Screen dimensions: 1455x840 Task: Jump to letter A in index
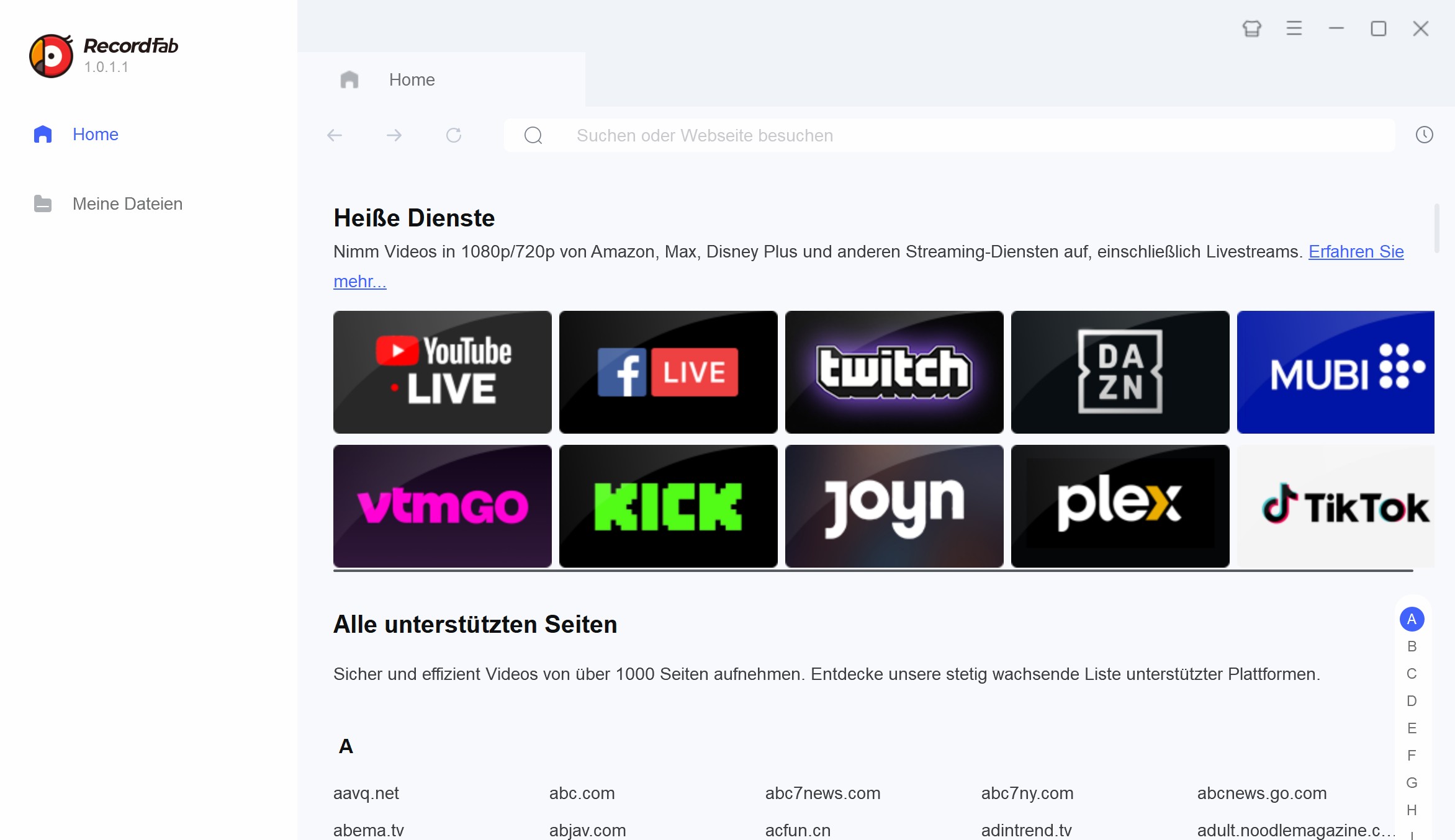[1412, 619]
